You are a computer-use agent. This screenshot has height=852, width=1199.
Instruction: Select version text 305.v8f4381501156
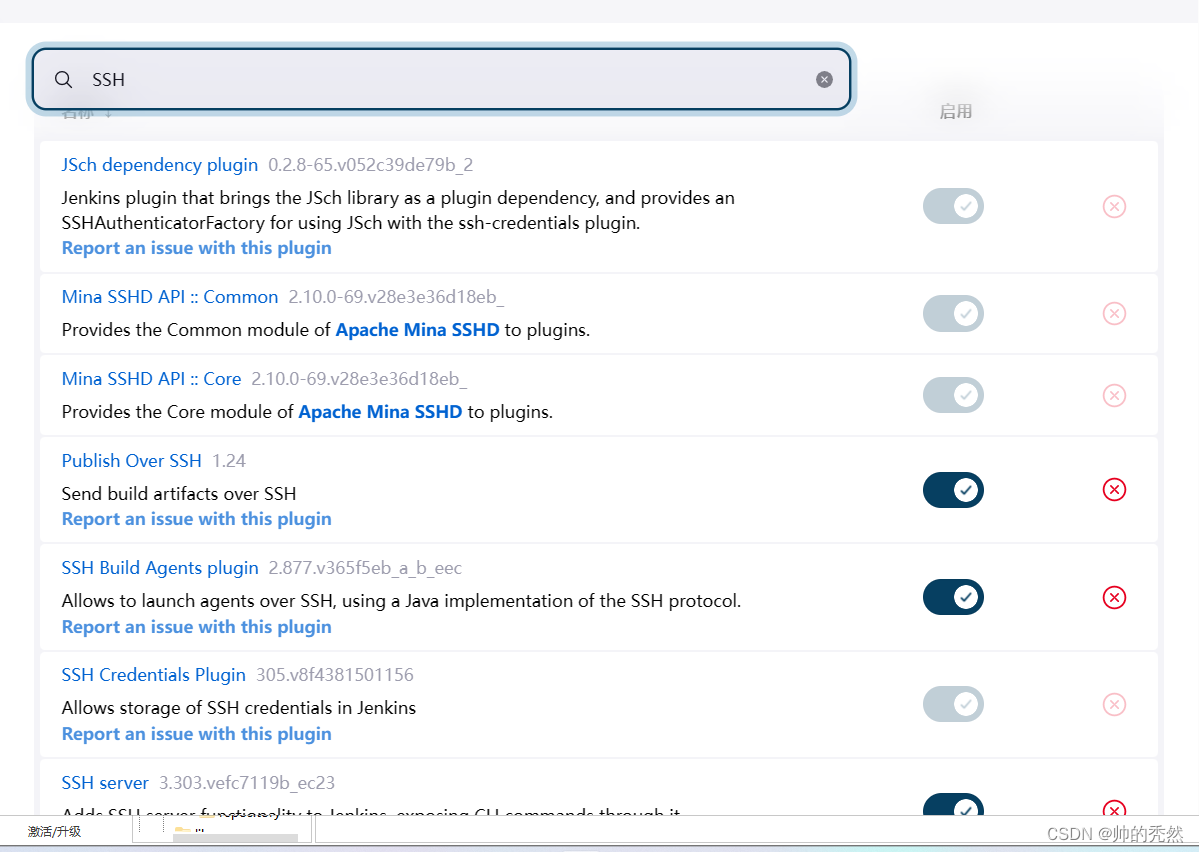pos(335,675)
